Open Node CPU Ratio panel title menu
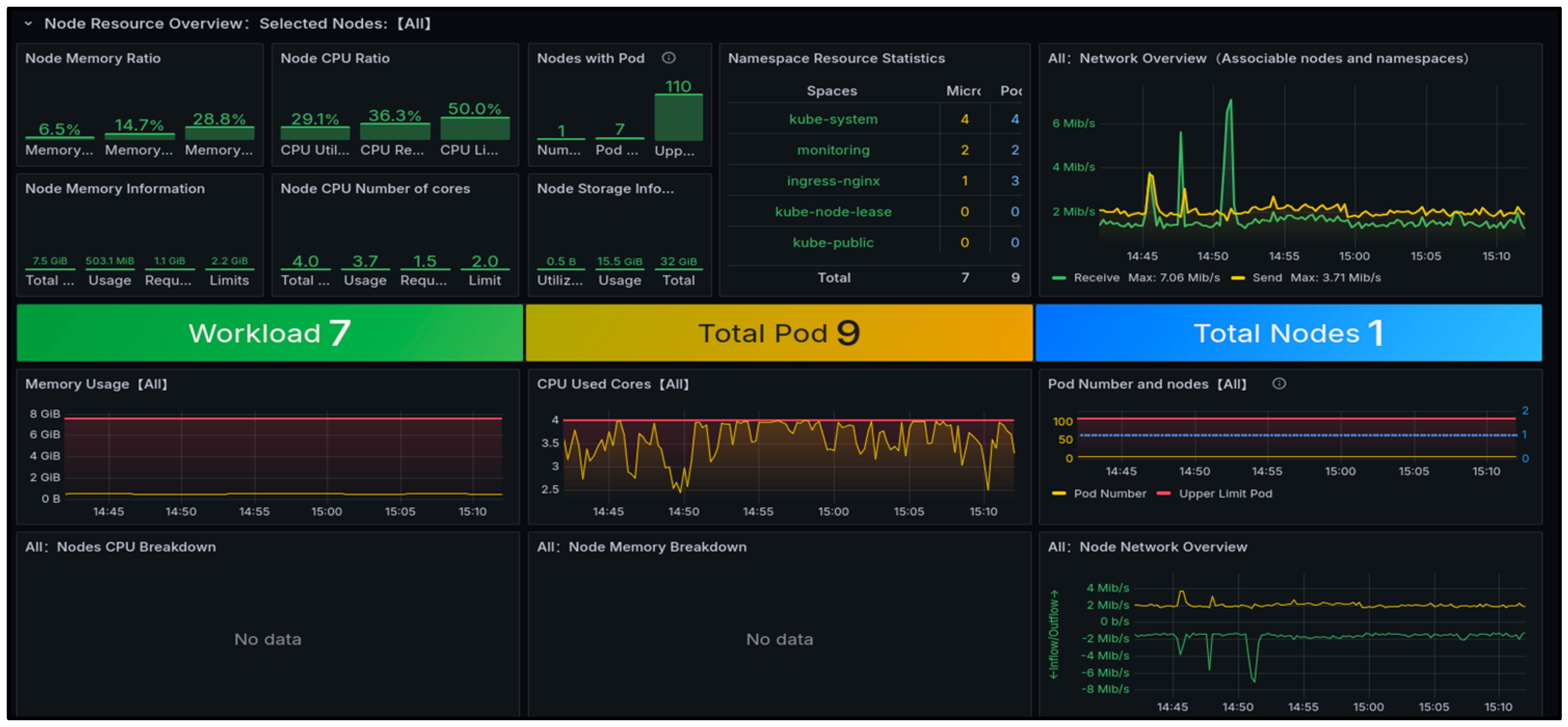This screenshot has height=727, width=1568. pyautogui.click(x=335, y=58)
